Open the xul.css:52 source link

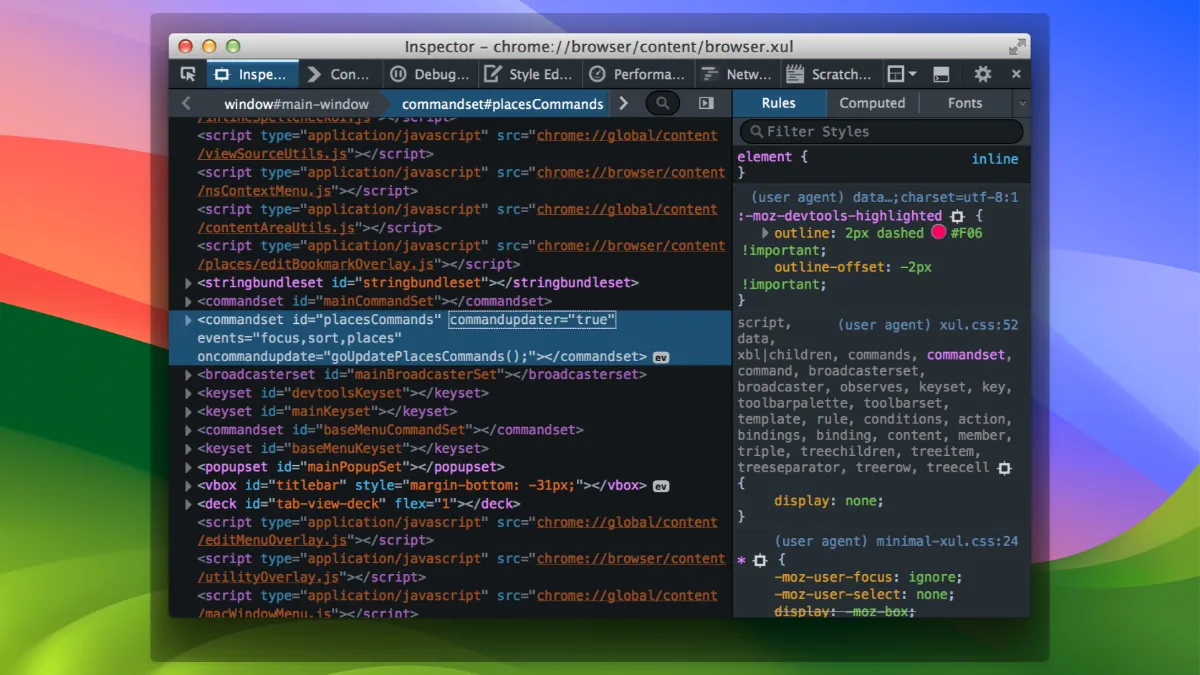click(978, 325)
